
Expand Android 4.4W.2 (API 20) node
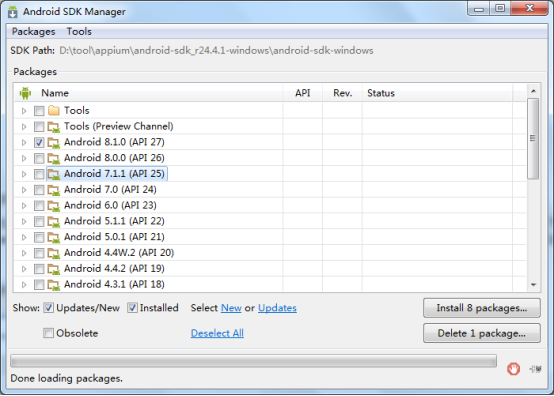(24, 253)
